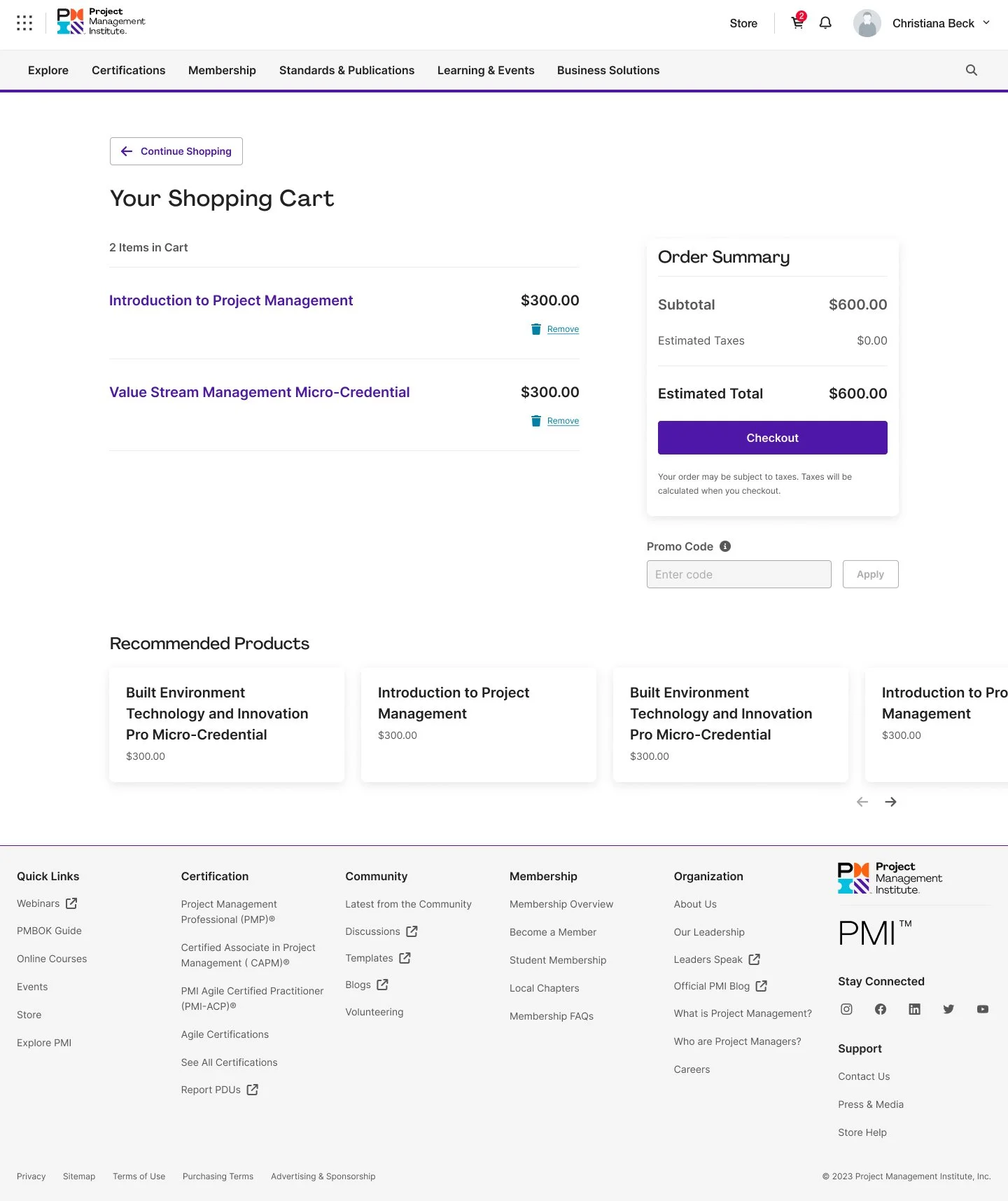Open the Certifications menu
Viewport: 1008px width, 1201px height.
point(129,70)
